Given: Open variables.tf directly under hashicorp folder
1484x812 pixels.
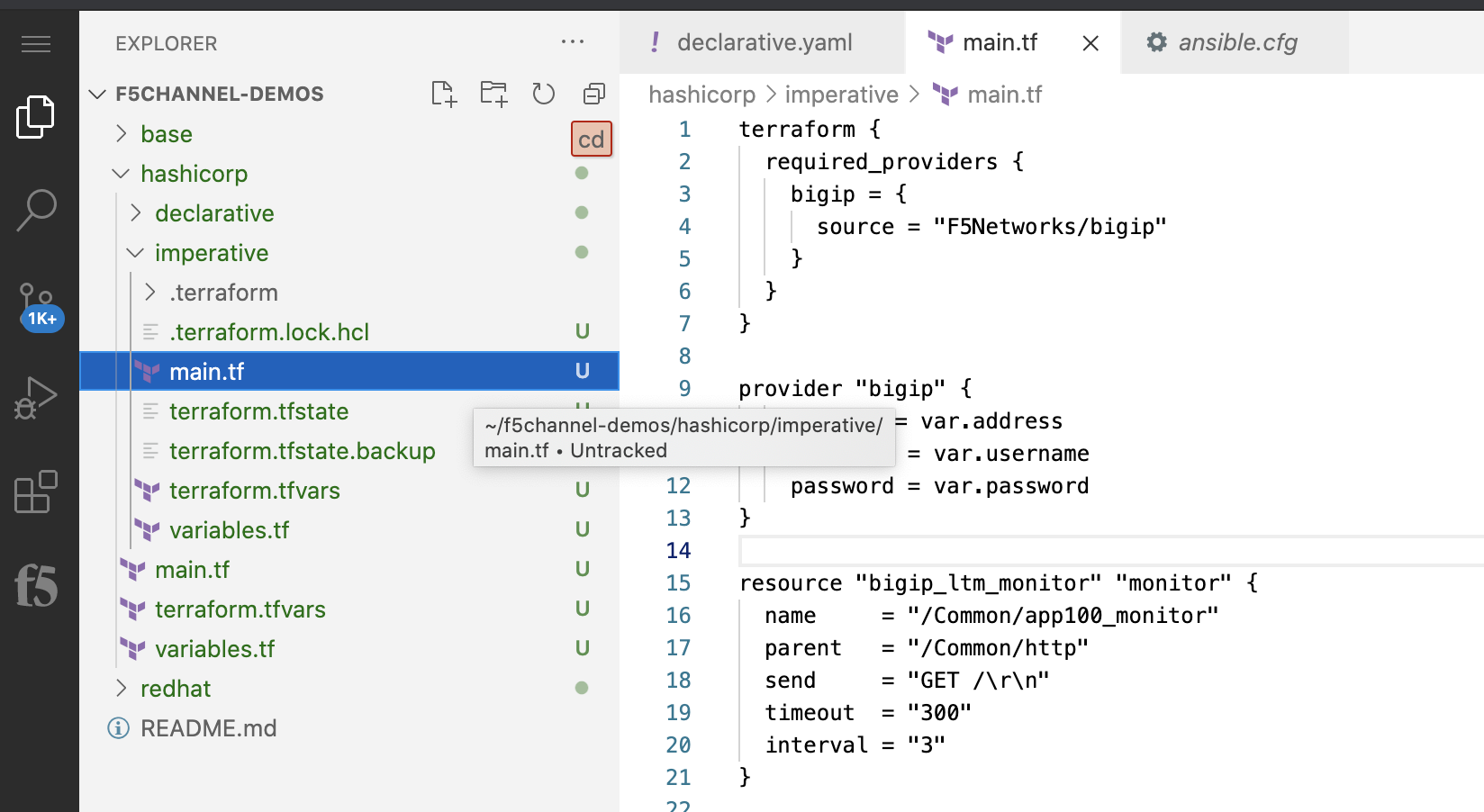Looking at the screenshot, I should [349, 649].
